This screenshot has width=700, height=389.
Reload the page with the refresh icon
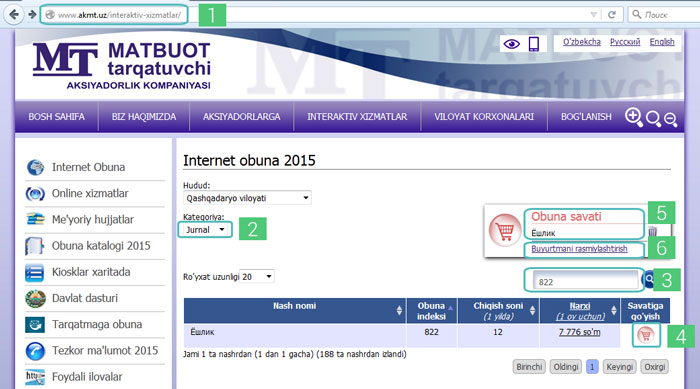point(612,15)
